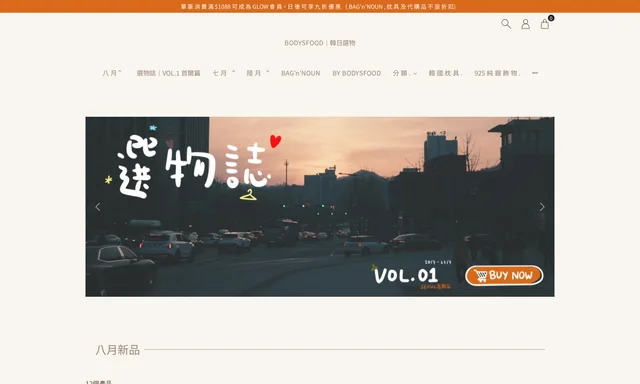Viewport: 640px width, 384px height.
Task: Open the 925純銀飾物 menu item
Action: pyautogui.click(x=497, y=73)
